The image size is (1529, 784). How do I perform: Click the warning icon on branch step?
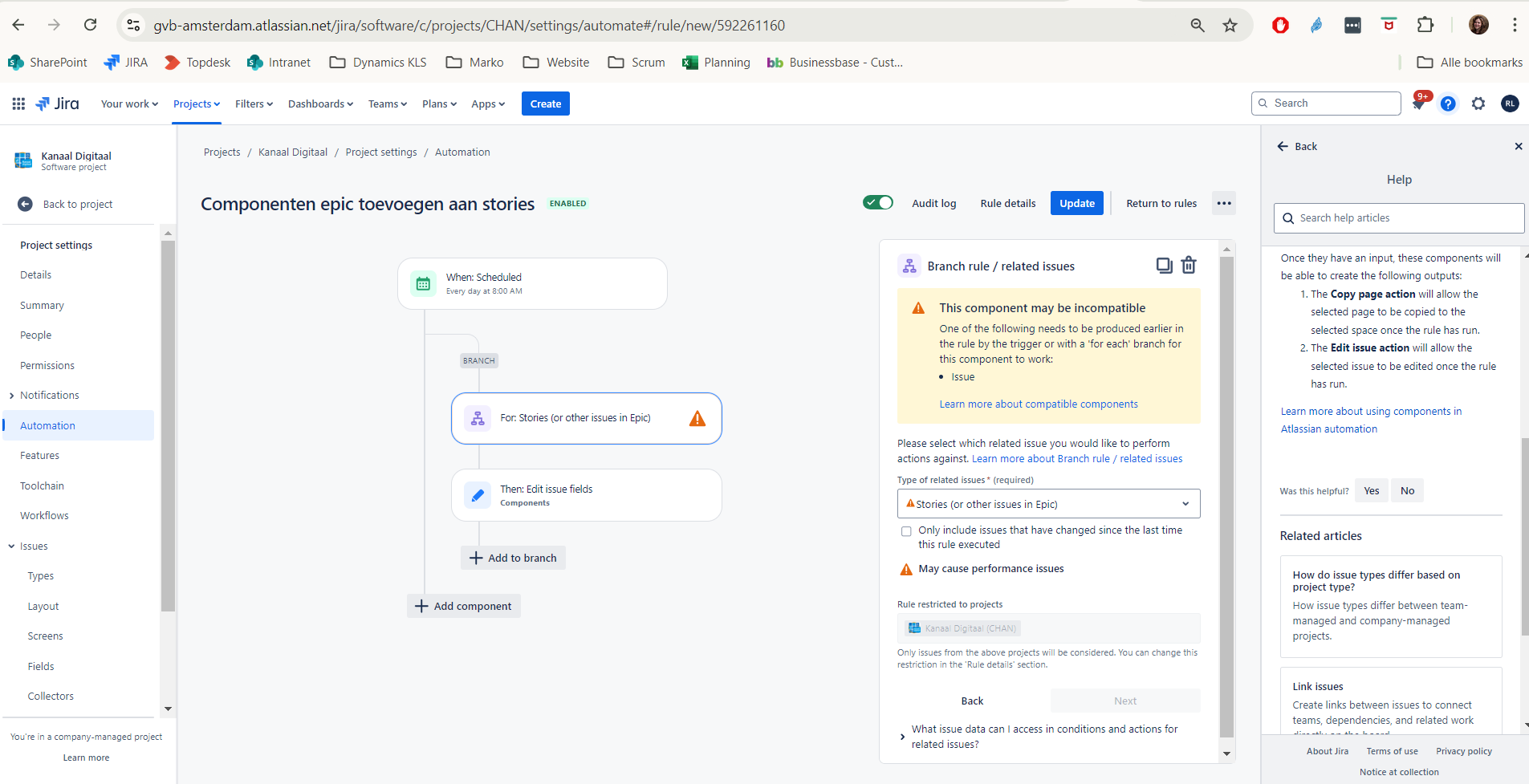[697, 418]
